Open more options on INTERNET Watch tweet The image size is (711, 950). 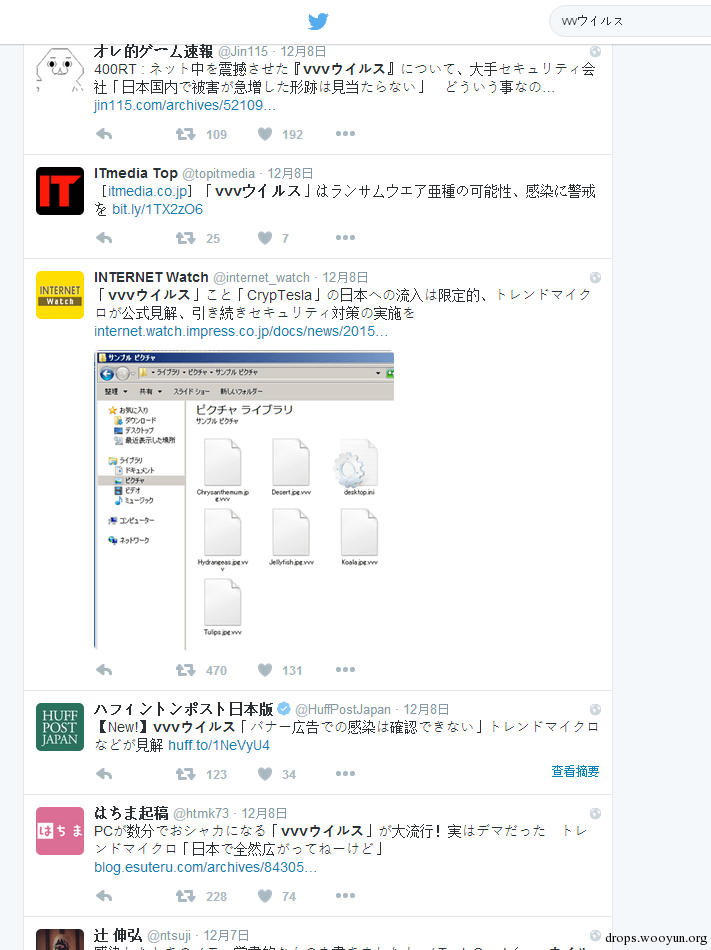point(345,669)
